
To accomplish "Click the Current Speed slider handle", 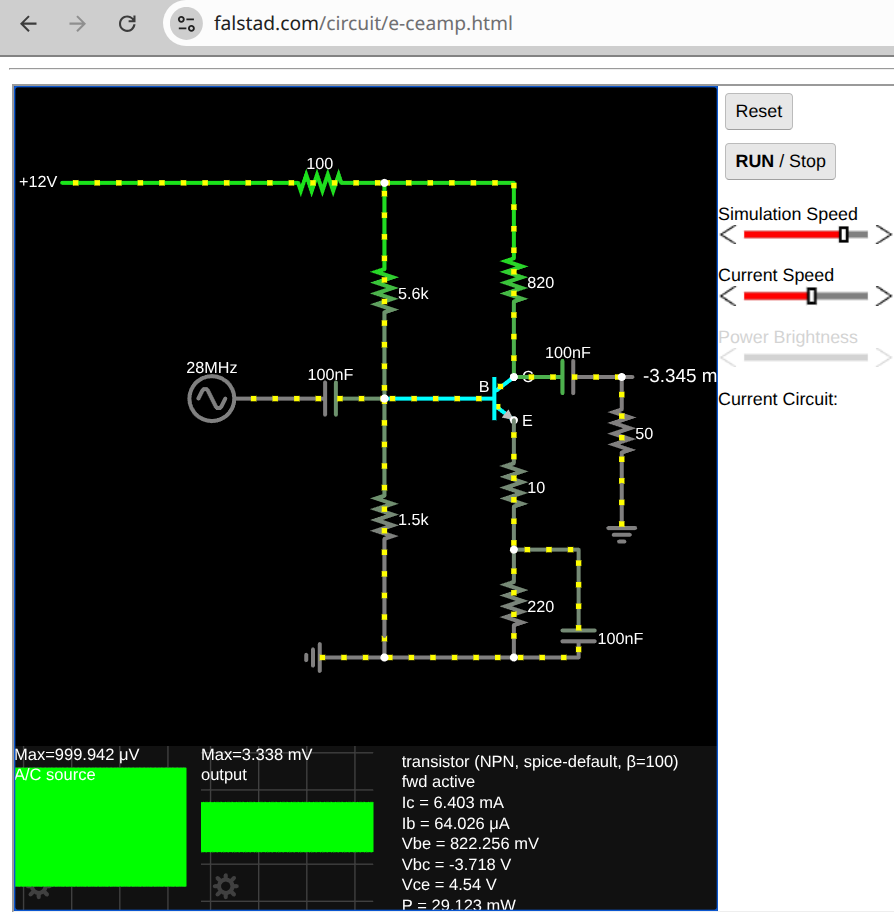I will pos(812,296).
